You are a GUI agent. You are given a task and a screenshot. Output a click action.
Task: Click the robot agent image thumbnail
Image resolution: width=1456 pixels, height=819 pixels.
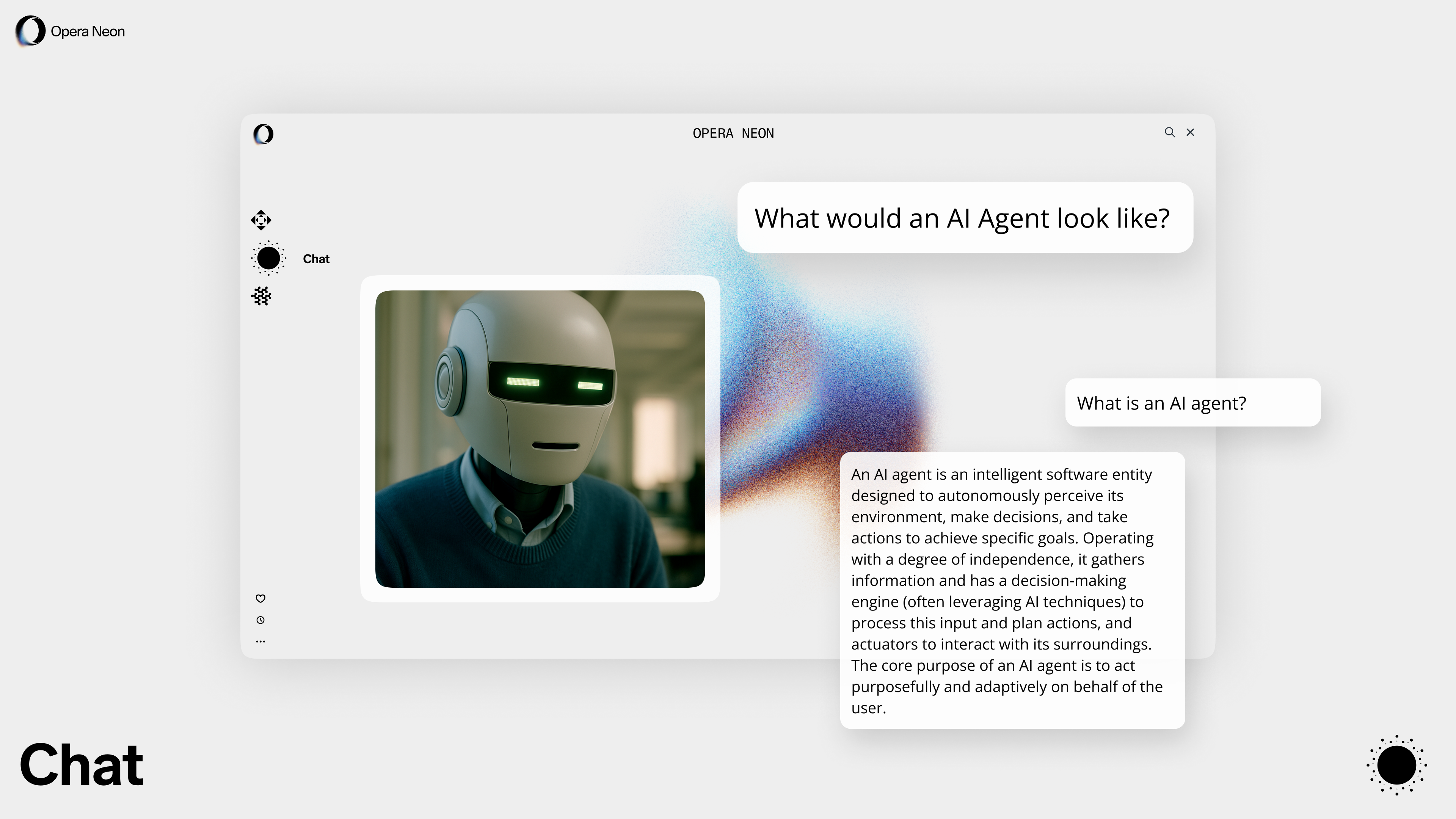coord(540,439)
